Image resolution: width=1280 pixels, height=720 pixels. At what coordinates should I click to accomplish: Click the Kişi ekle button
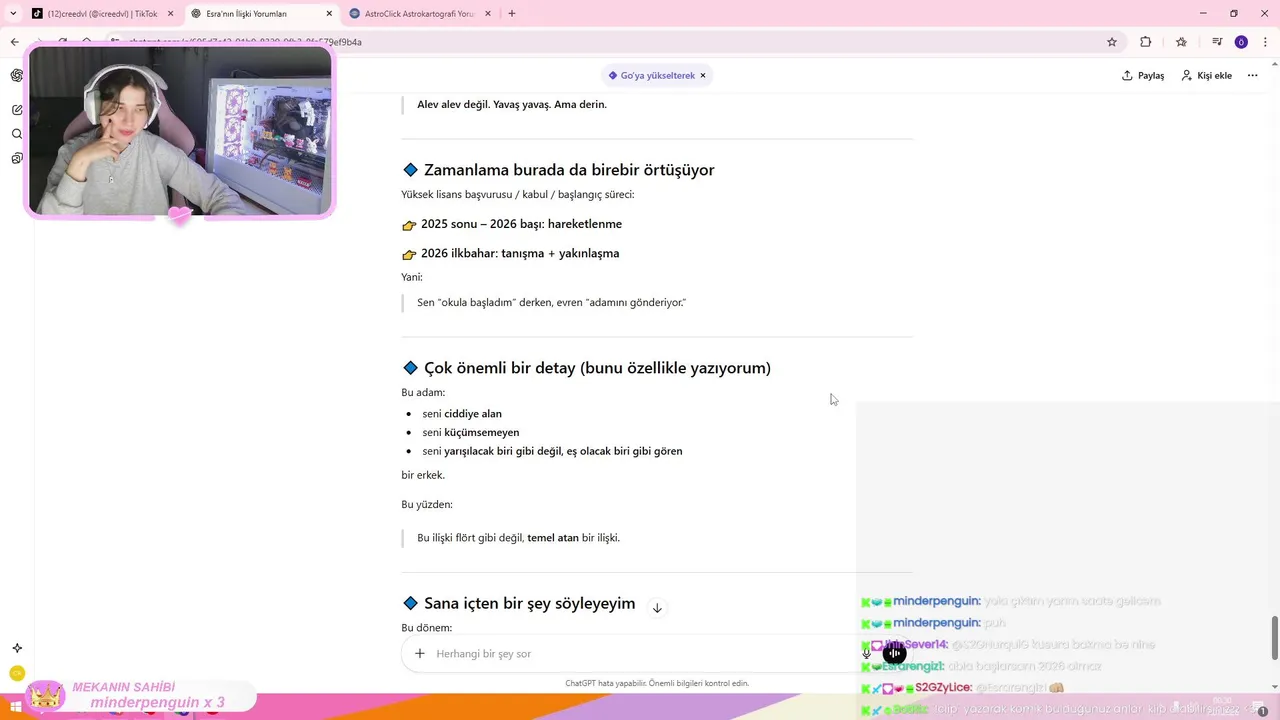click(1206, 76)
